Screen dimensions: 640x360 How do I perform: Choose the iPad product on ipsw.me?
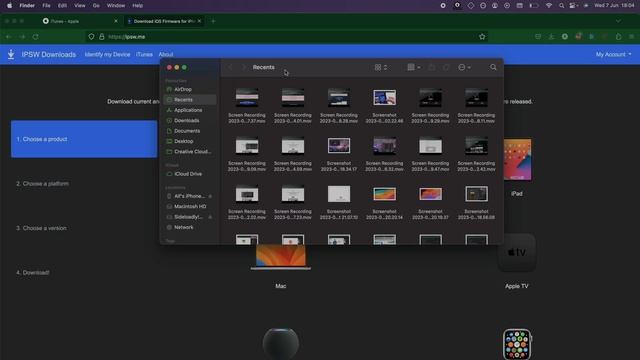(517, 167)
